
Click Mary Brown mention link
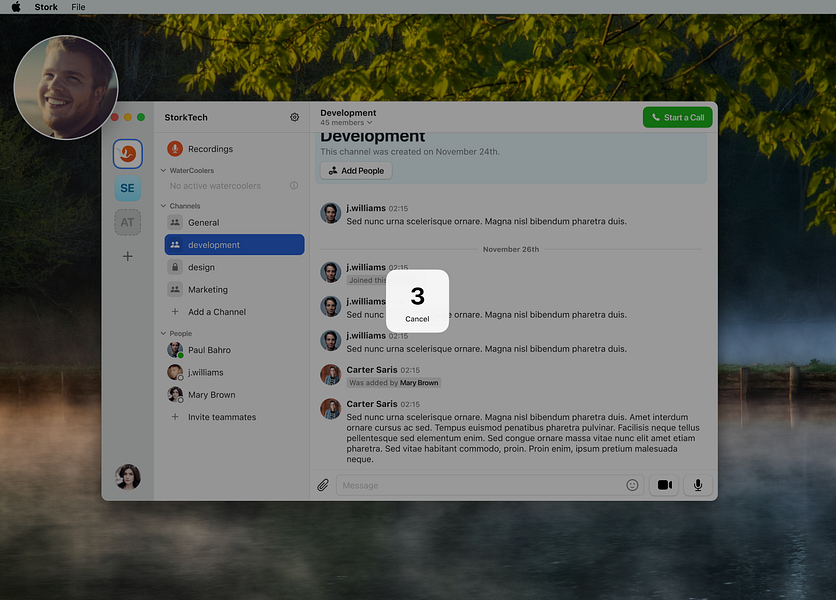[419, 383]
